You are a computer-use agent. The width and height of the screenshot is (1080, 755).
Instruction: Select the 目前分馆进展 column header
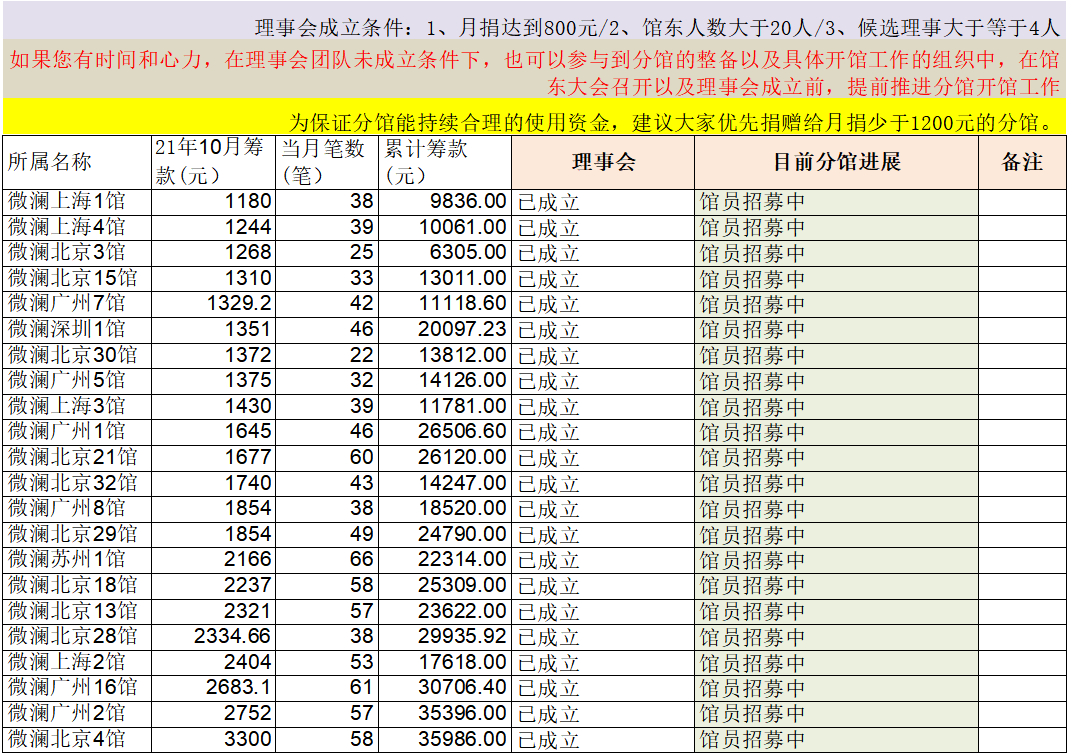(x=836, y=162)
